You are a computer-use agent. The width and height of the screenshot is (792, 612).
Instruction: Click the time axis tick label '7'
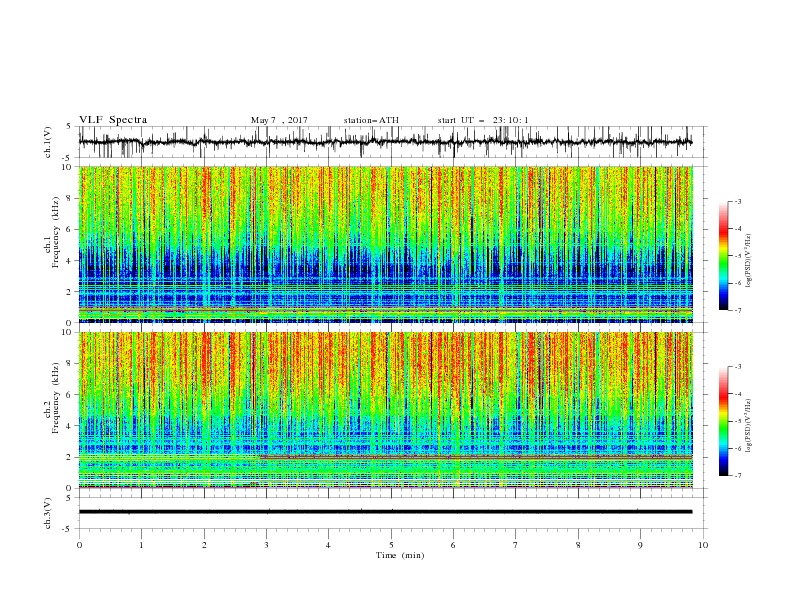pyautogui.click(x=516, y=545)
